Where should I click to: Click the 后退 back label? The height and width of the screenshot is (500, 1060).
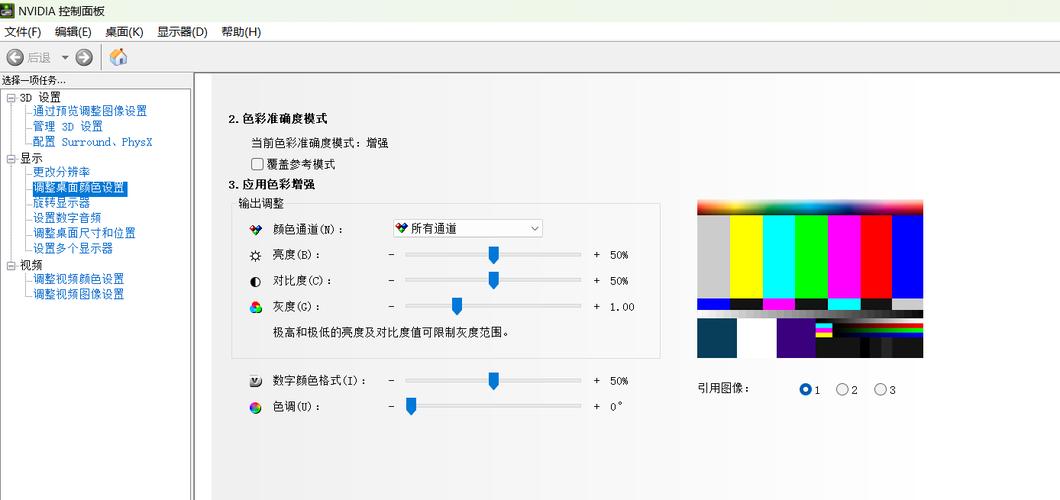tap(39, 58)
